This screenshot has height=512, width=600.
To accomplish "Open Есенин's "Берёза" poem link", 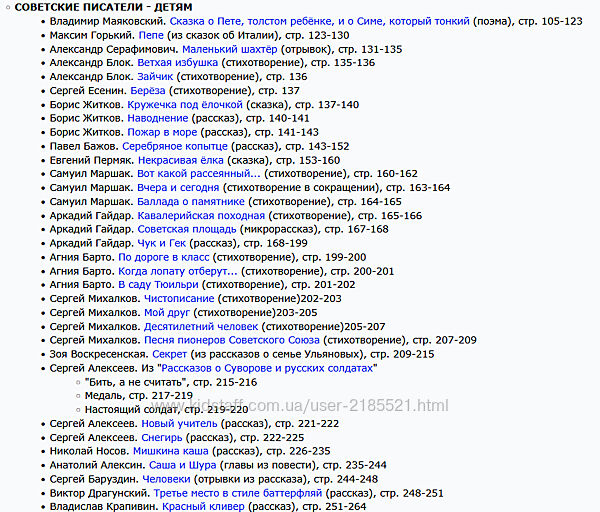I will click(x=149, y=90).
